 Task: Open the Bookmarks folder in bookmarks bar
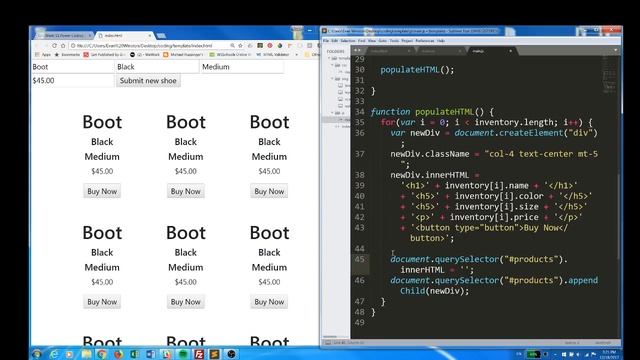(x=68, y=54)
